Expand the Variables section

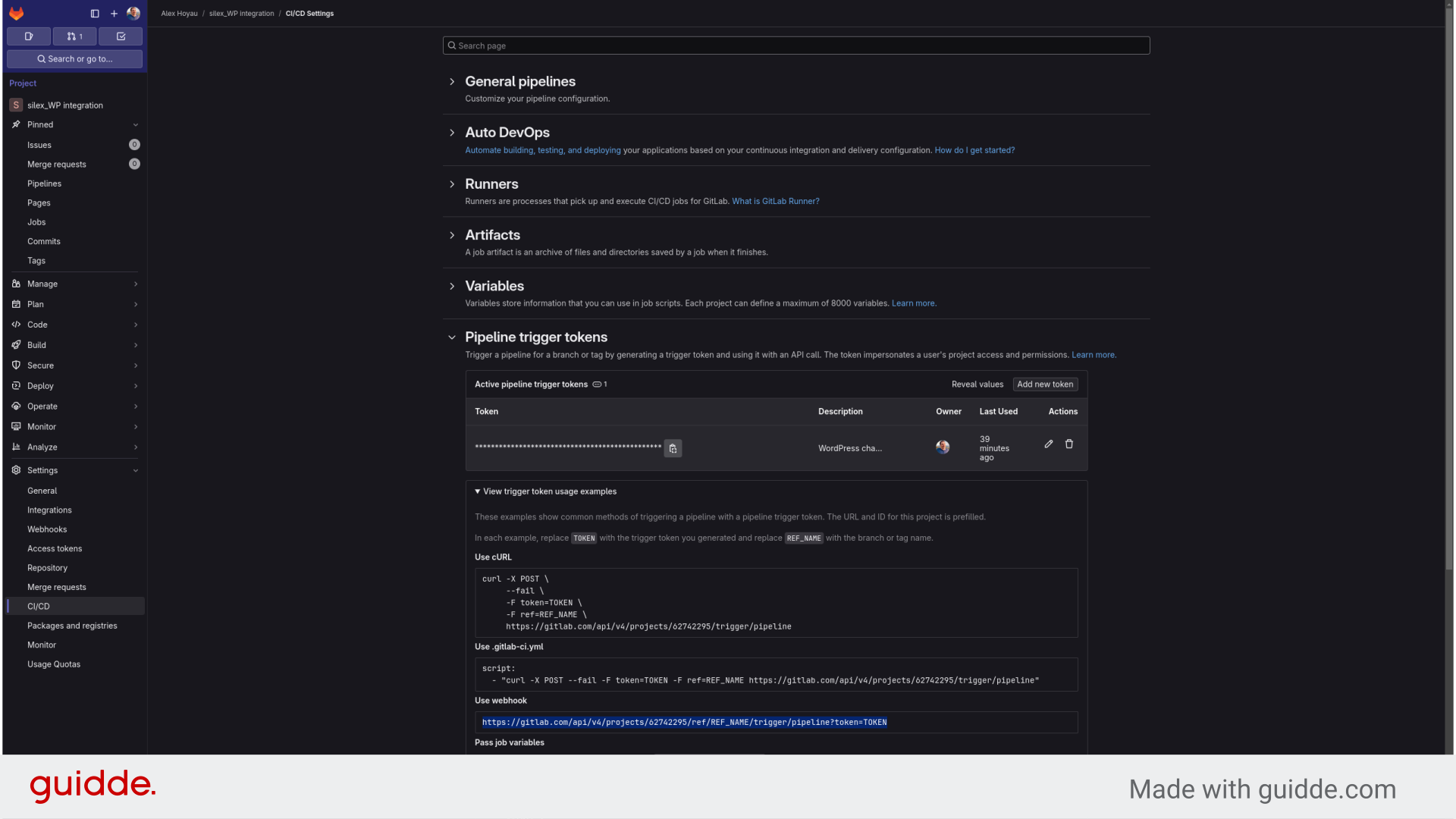coord(452,286)
